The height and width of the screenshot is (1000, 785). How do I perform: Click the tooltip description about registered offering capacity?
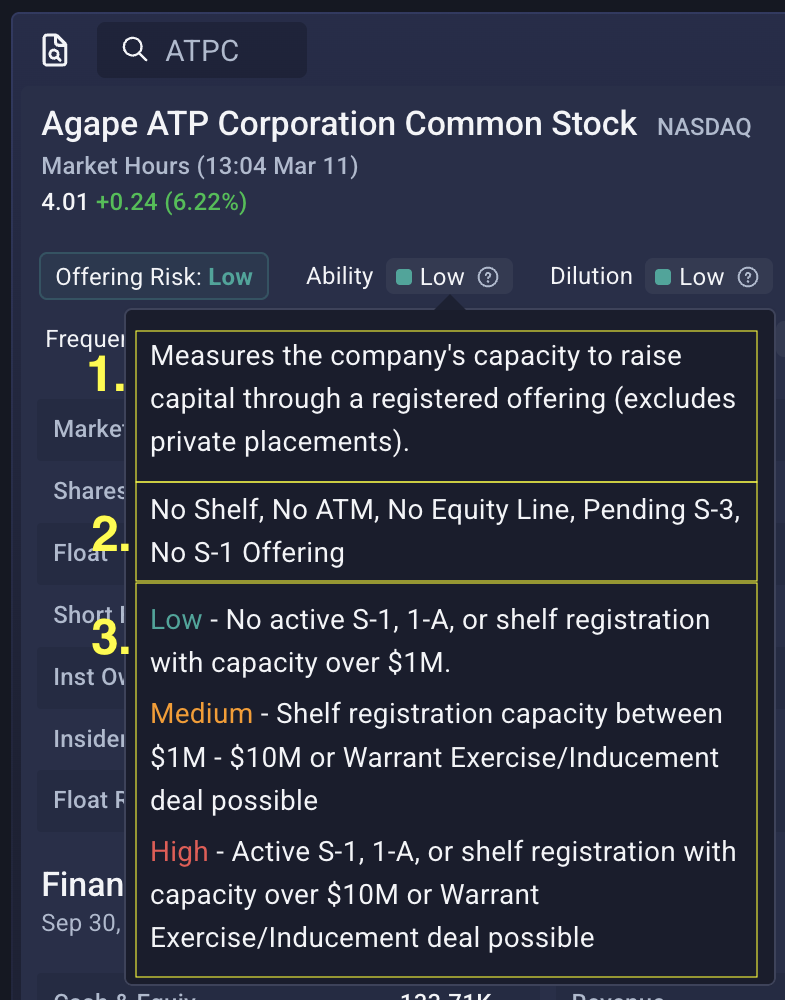pyautogui.click(x=443, y=399)
